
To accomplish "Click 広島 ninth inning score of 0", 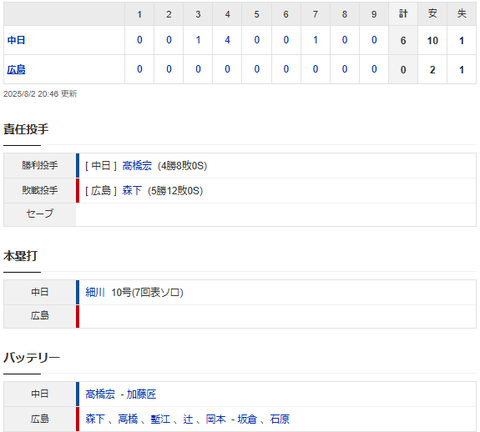I will tap(374, 69).
